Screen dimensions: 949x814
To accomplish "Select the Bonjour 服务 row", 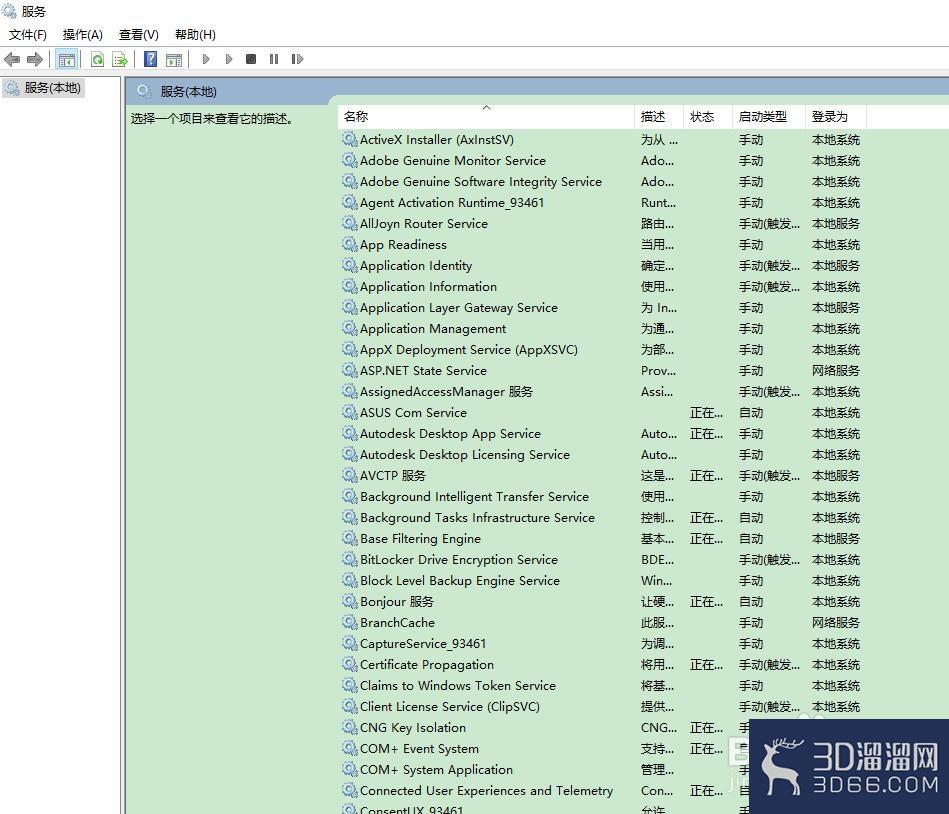I will (396, 602).
